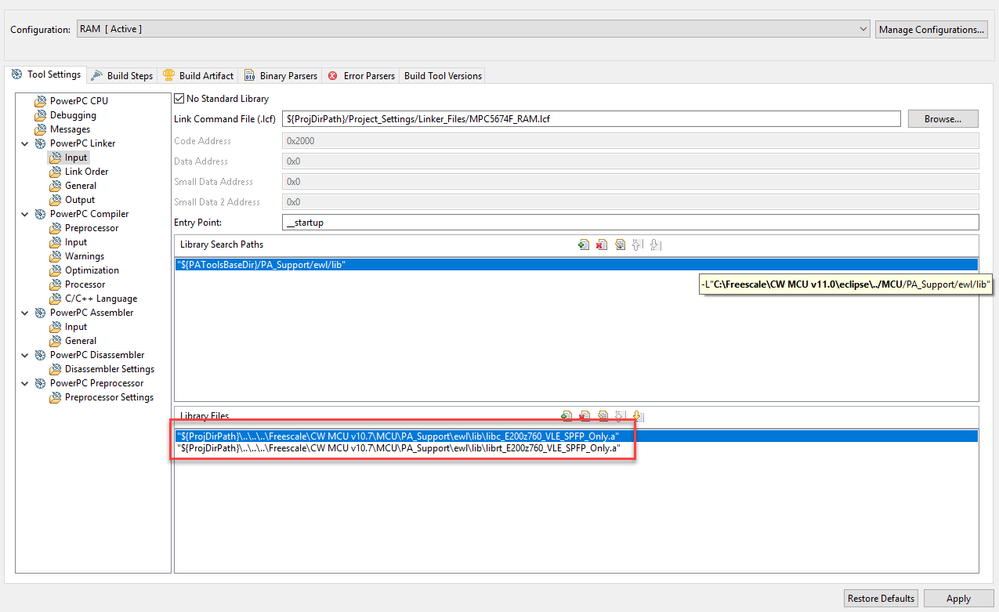Move library search path up

(x=638, y=245)
